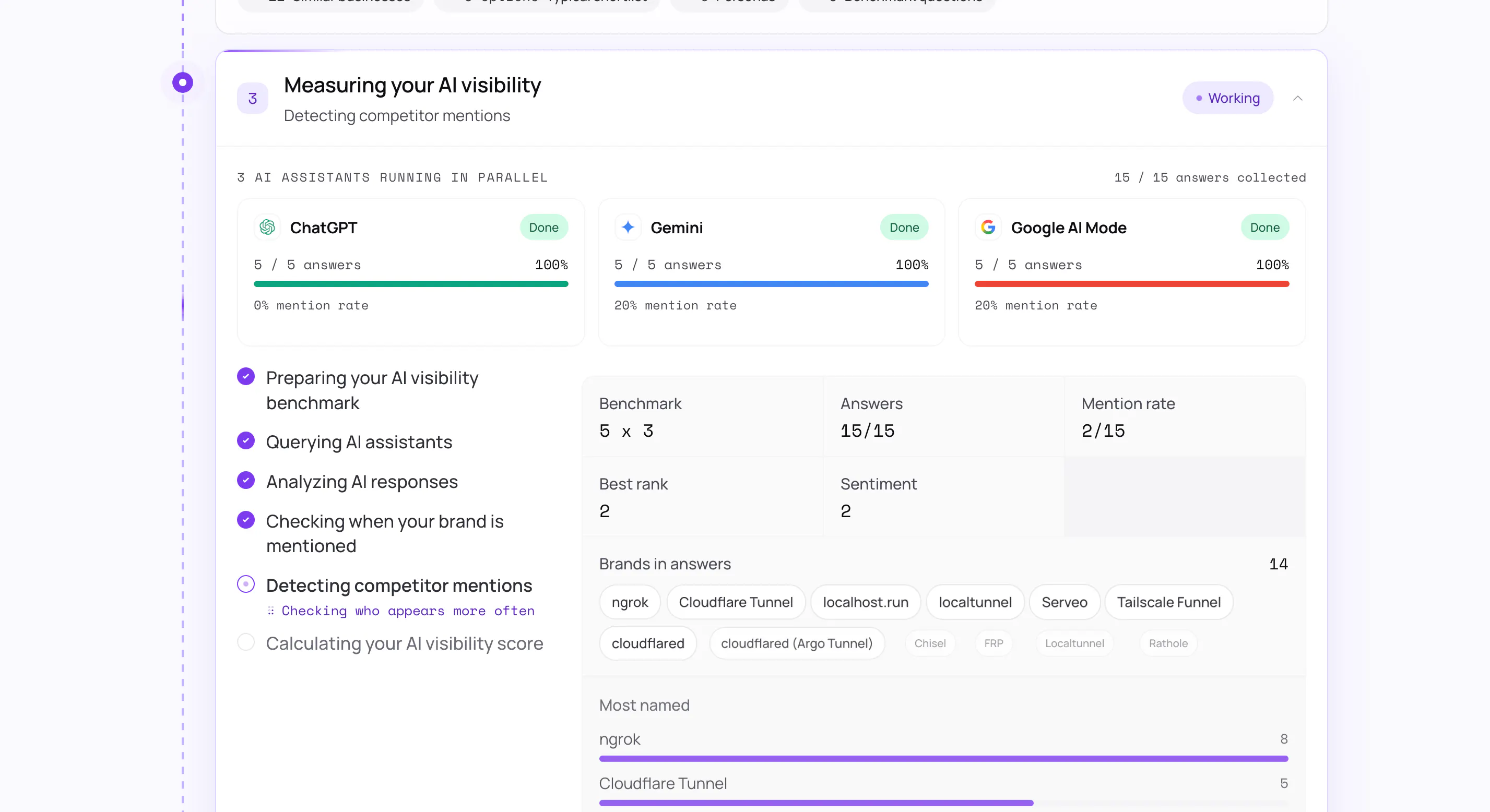Click the purple timeline step marker
The width and height of the screenshot is (1490, 812).
pos(183,82)
